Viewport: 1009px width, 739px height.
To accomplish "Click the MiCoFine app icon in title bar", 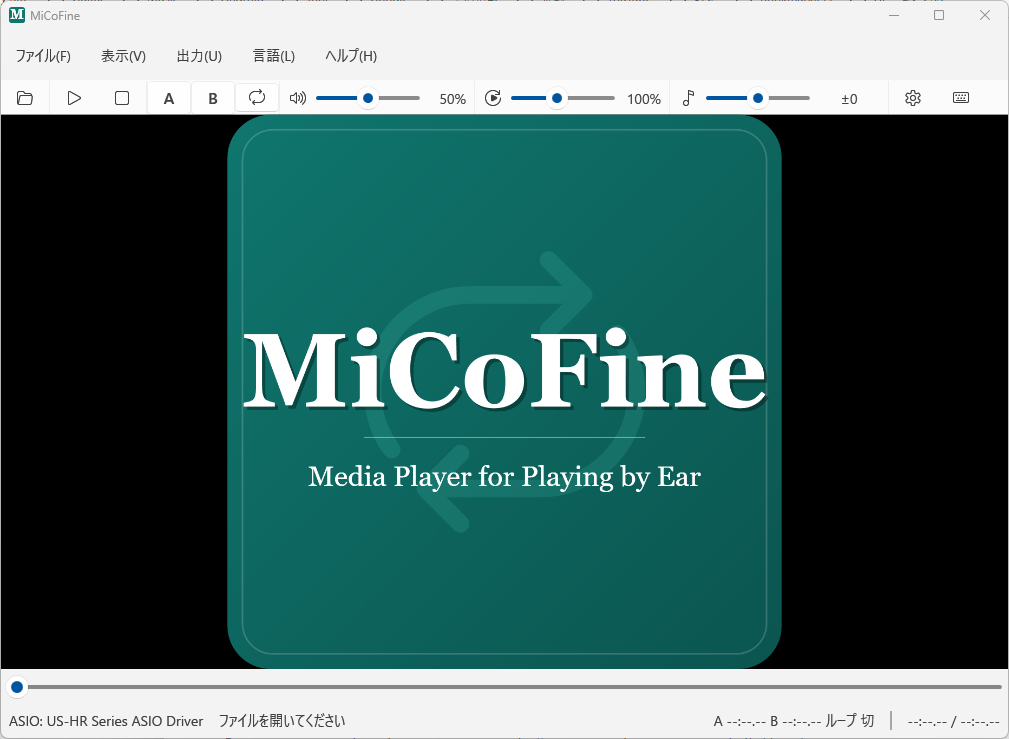I will 17,15.
